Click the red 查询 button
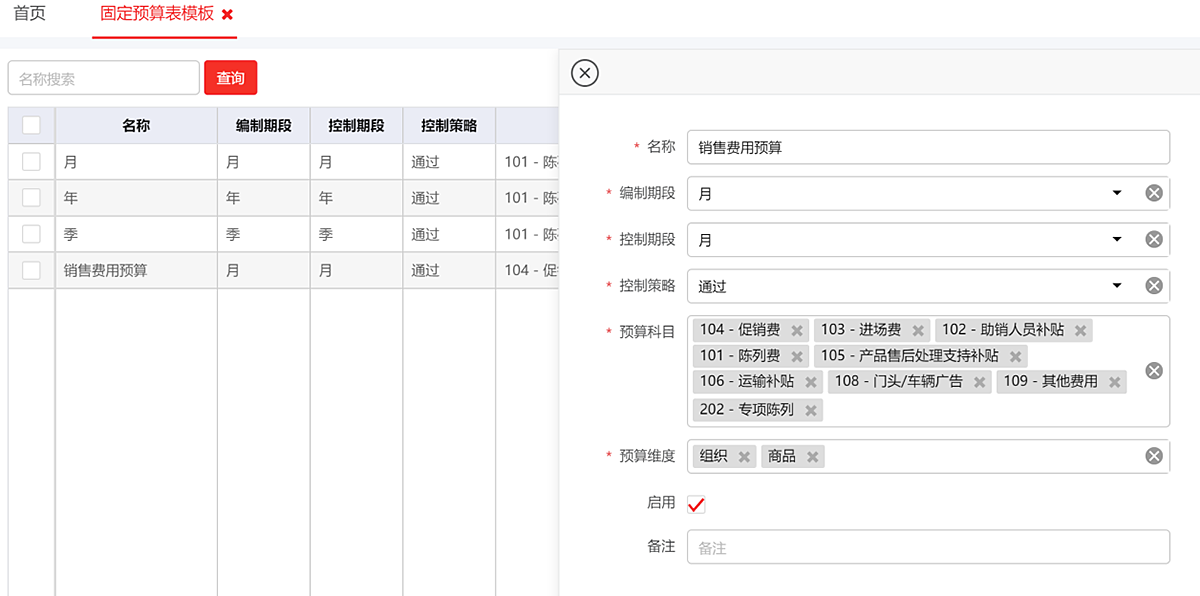This screenshot has width=1200, height=596. pyautogui.click(x=230, y=78)
